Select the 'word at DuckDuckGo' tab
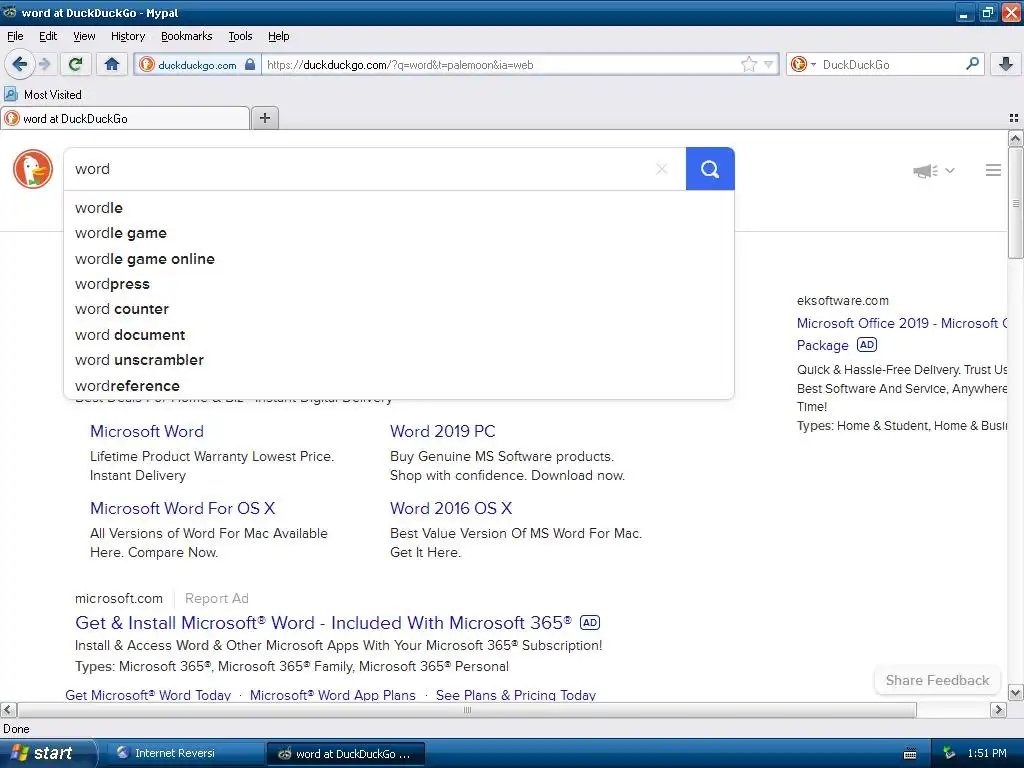The image size is (1024, 768). click(125, 118)
